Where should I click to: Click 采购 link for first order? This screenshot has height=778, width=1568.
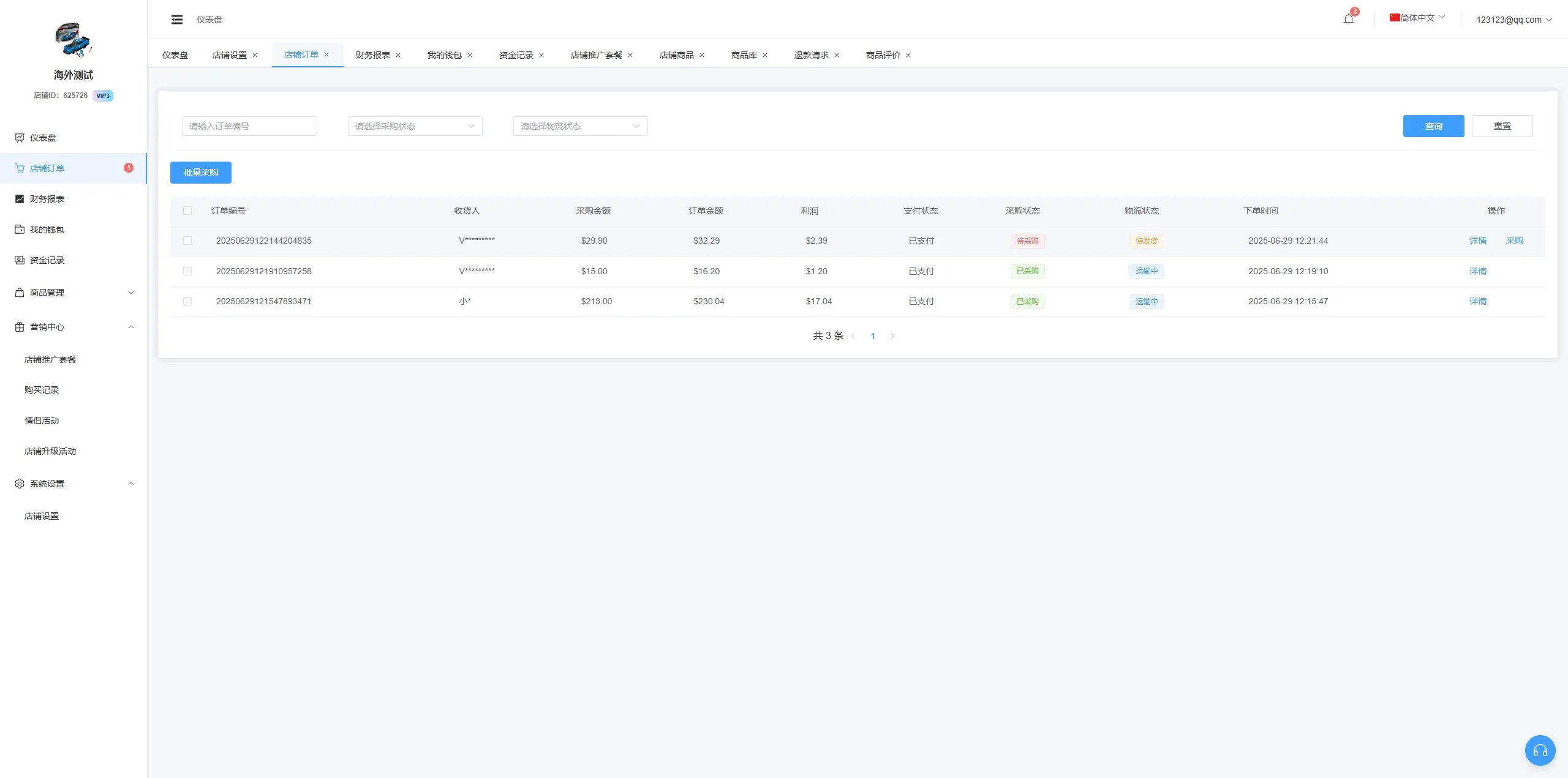click(x=1514, y=241)
